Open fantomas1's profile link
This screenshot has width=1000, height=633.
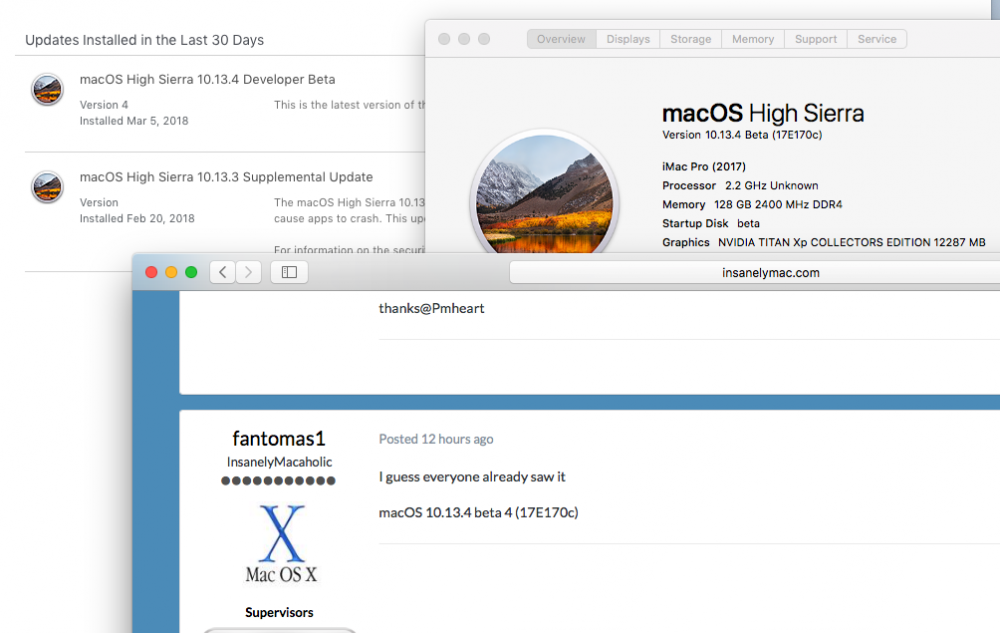(279, 439)
